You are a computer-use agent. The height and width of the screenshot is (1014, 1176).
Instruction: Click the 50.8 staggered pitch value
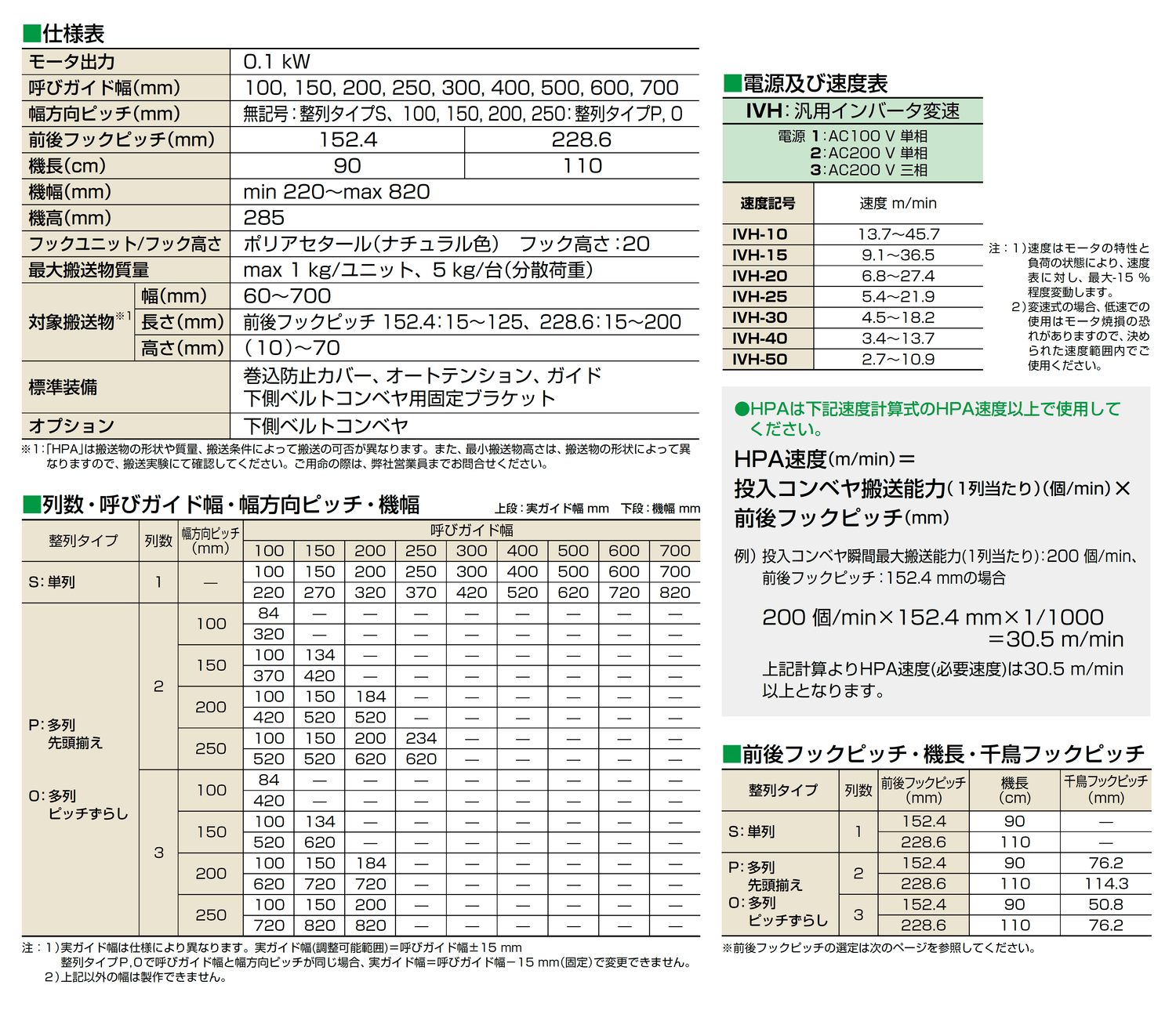[x=1106, y=904]
